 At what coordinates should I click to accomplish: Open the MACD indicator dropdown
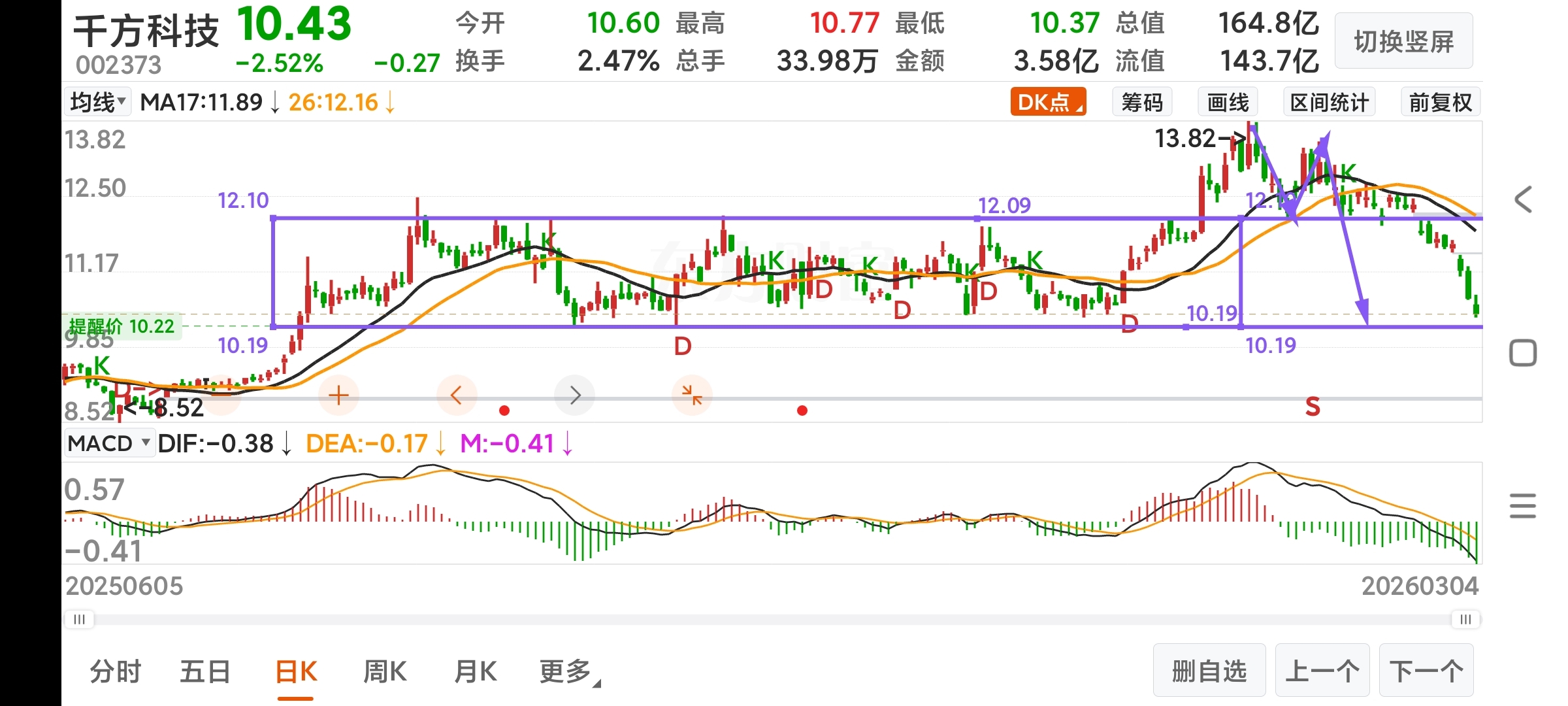tap(108, 443)
